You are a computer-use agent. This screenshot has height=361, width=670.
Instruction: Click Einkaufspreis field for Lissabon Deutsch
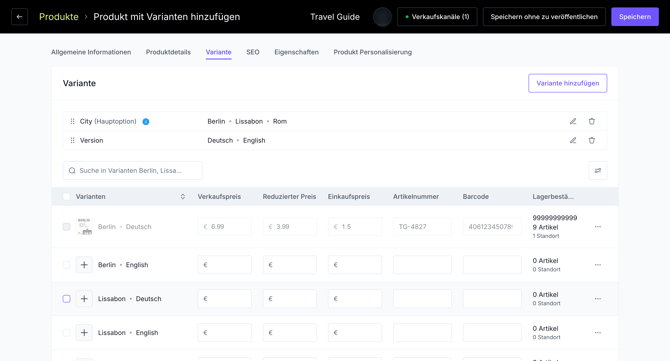355,299
